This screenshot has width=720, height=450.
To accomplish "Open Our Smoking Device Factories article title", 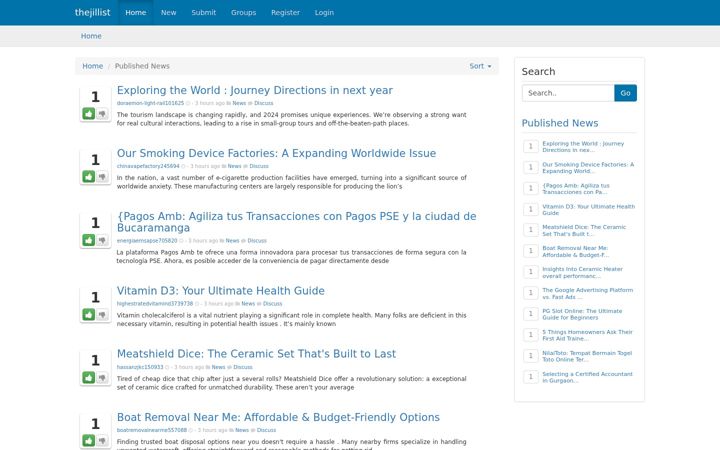I will tap(276, 153).
